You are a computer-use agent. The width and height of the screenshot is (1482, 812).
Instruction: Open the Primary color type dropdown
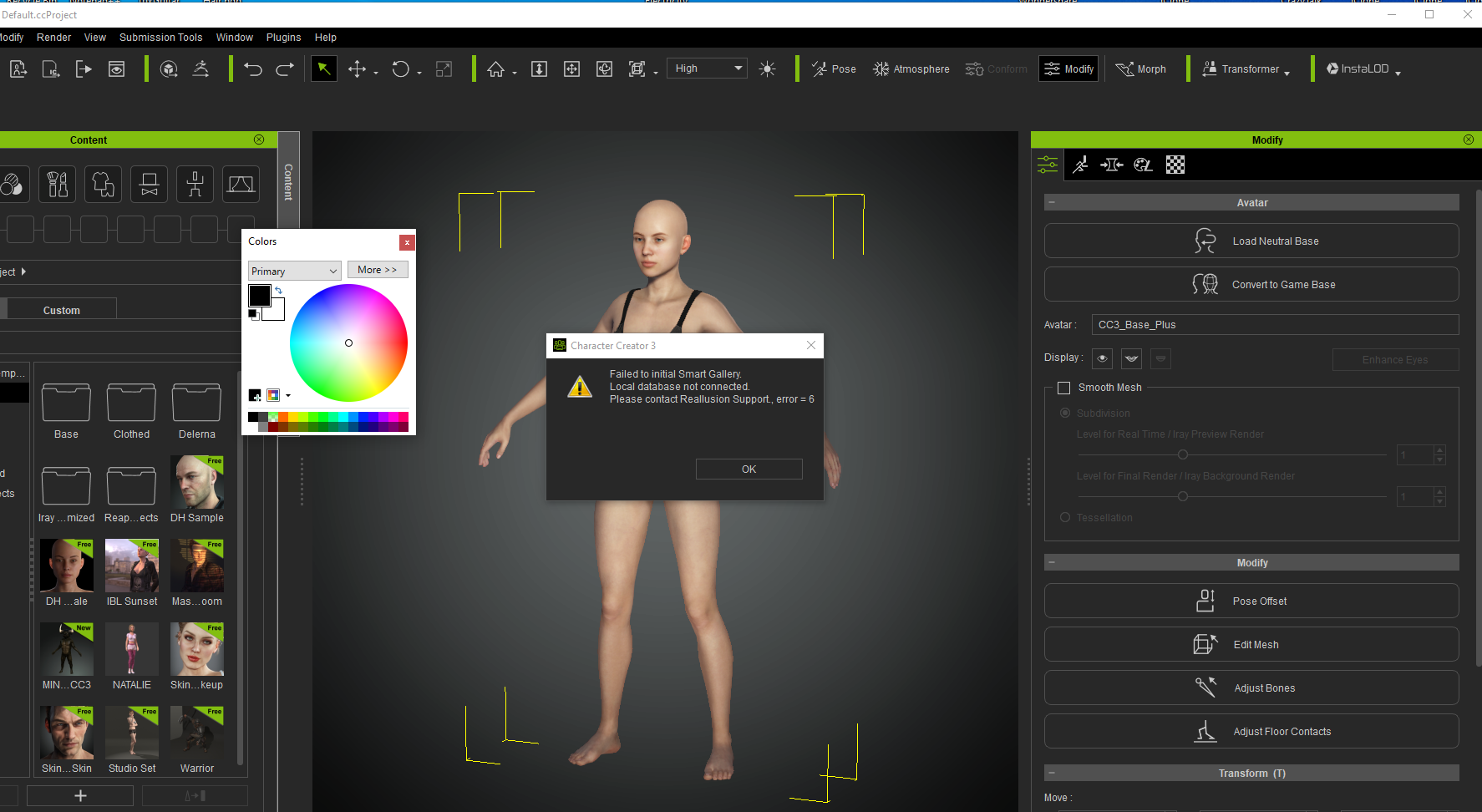tap(295, 271)
